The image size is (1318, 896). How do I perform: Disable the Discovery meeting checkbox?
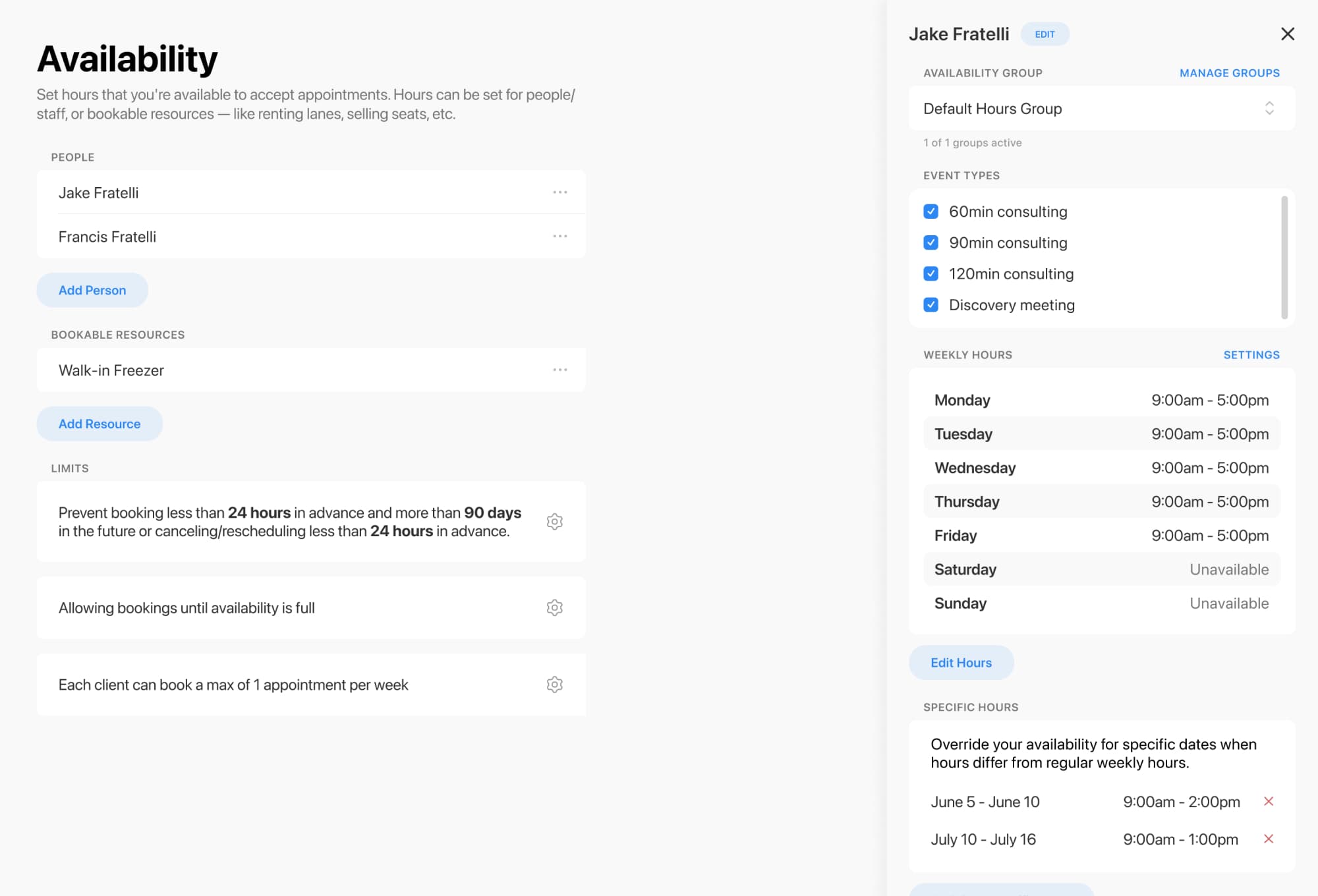(931, 304)
